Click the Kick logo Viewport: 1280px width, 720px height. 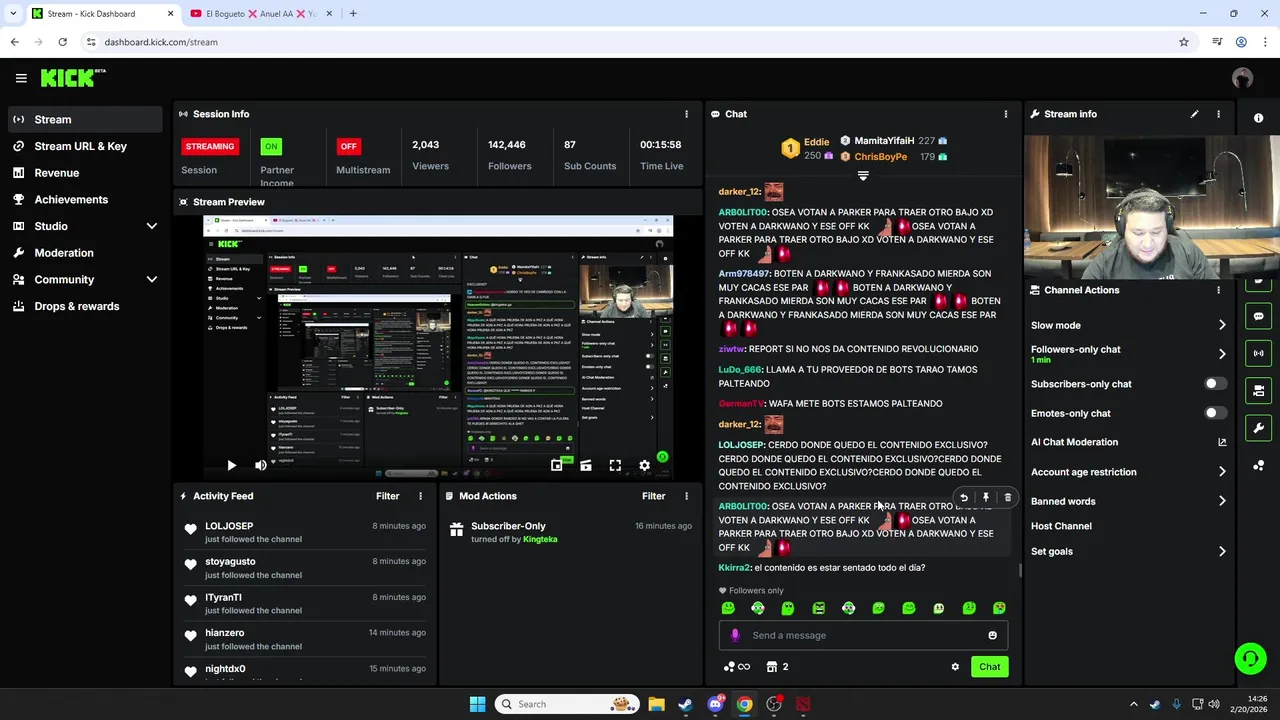click(72, 78)
